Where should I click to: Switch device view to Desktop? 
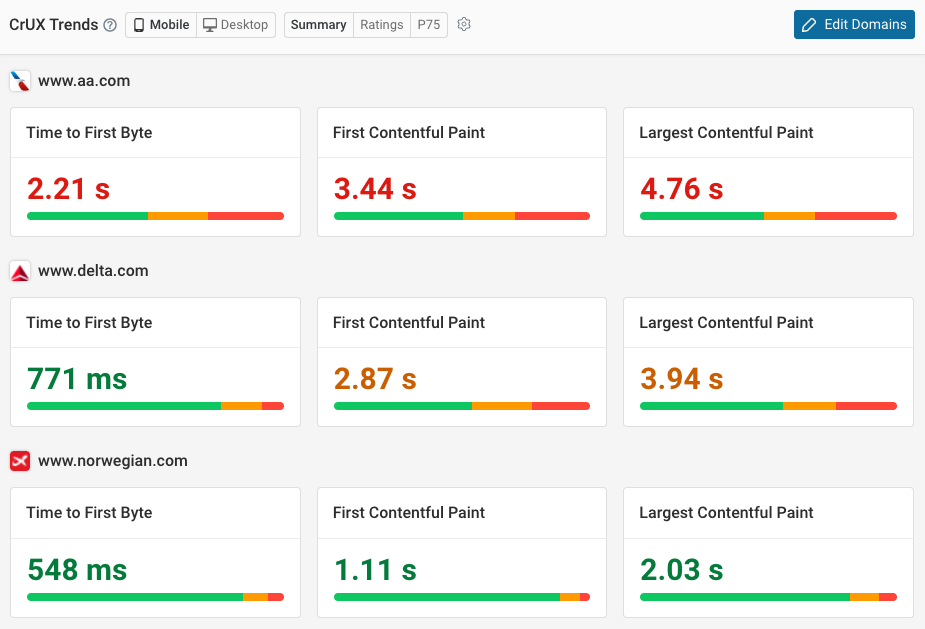click(x=235, y=25)
